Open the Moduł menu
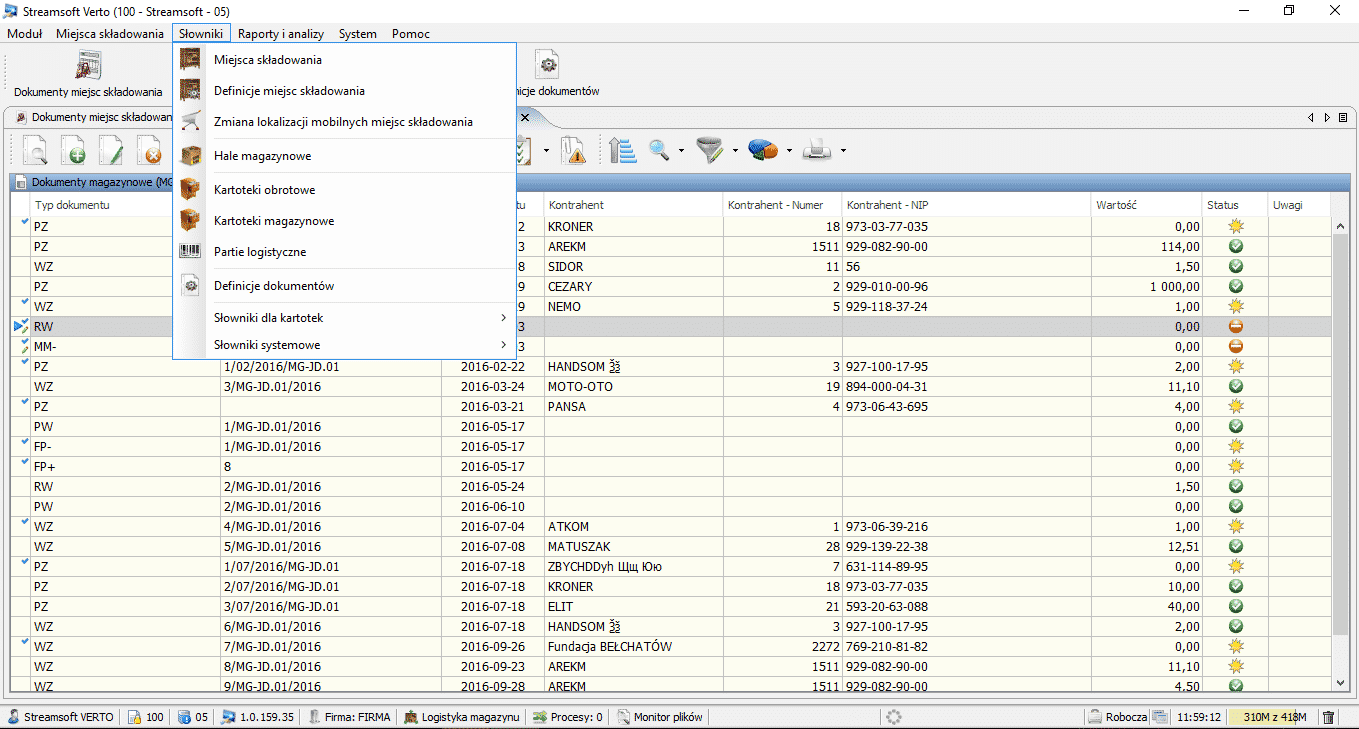Screen dimensions: 1359x729 [25, 33]
